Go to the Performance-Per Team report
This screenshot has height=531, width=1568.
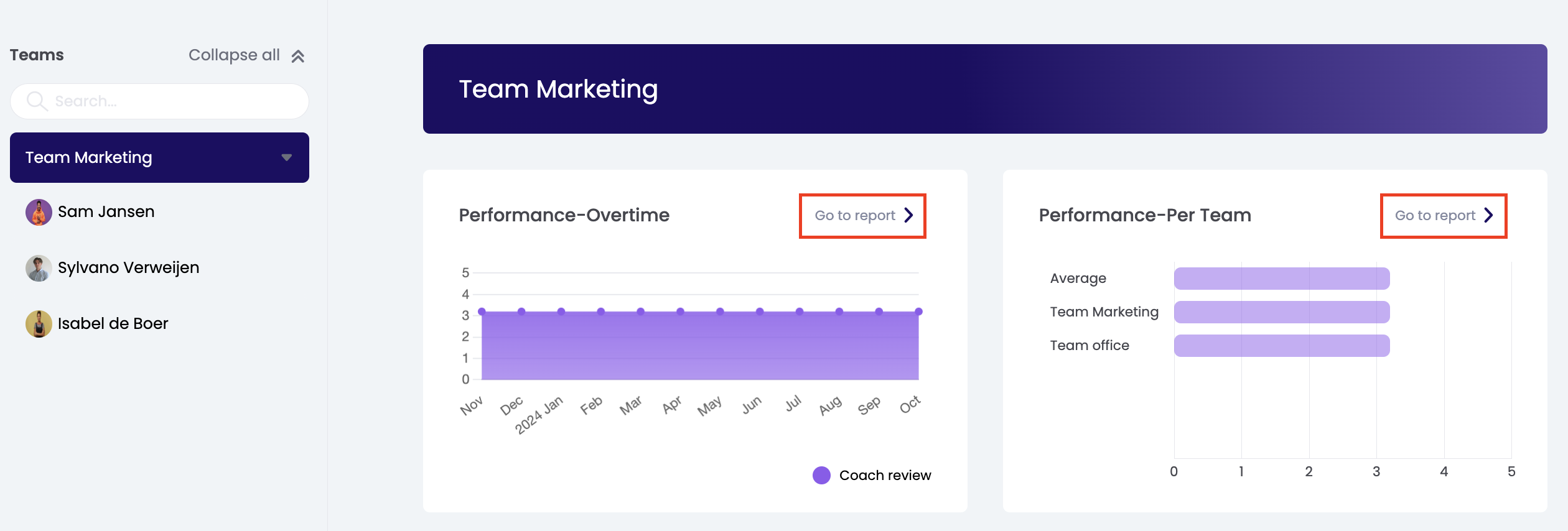click(x=1435, y=216)
